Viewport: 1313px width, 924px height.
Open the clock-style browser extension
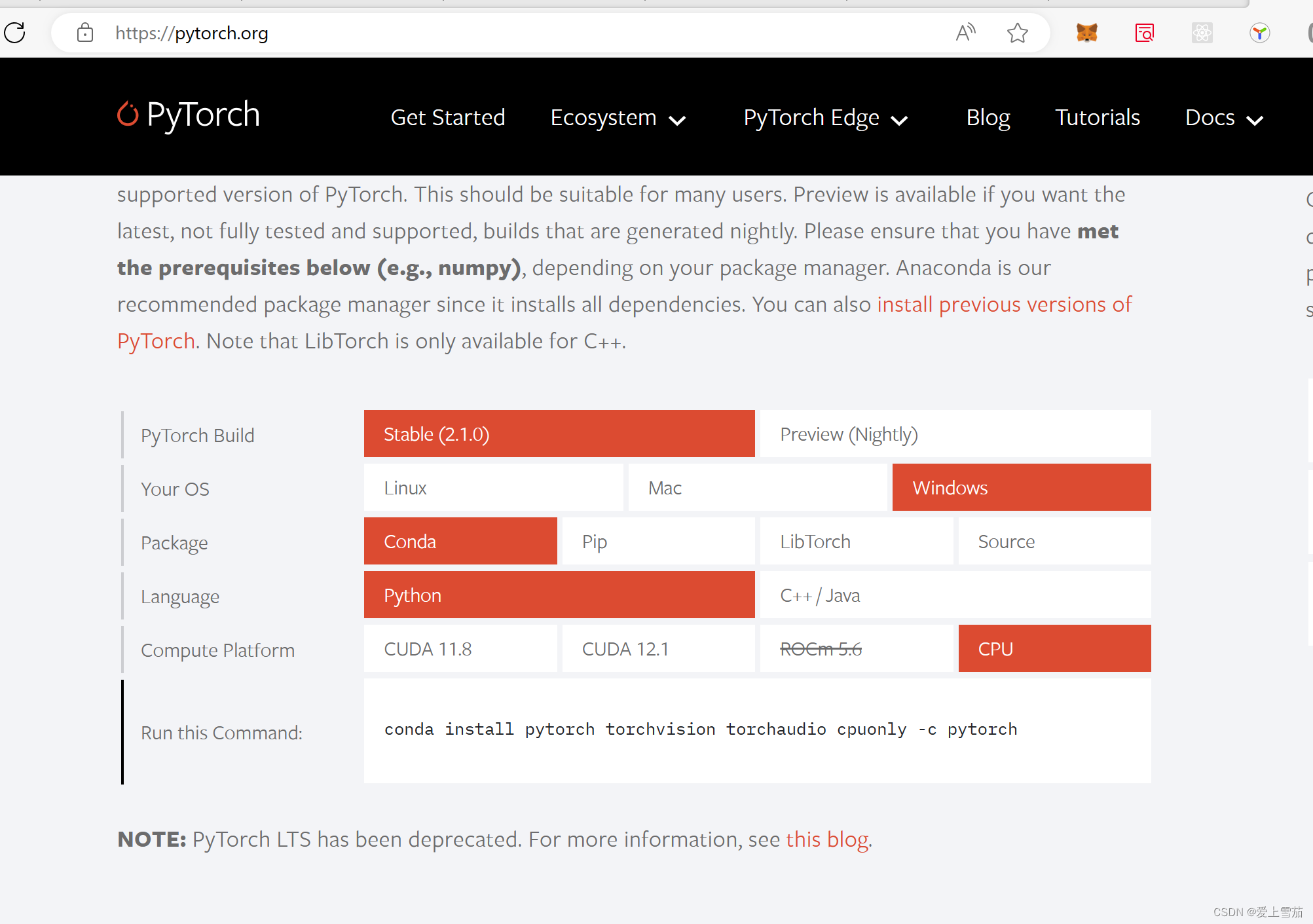1259,33
